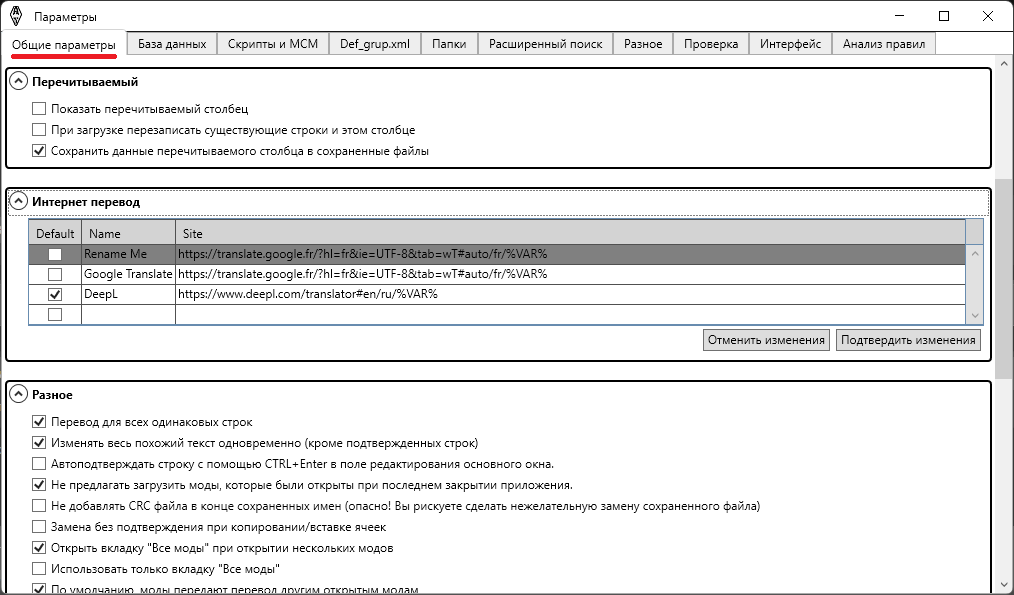The height and width of the screenshot is (595, 1014).
Task: Click the Подтвердить изменения button
Action: point(908,340)
